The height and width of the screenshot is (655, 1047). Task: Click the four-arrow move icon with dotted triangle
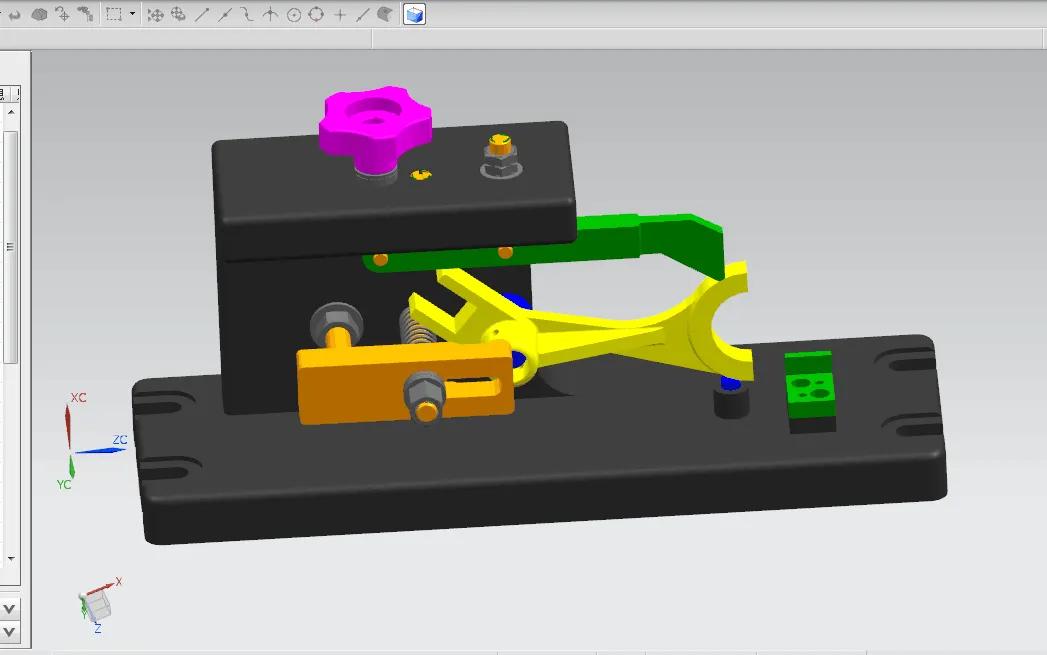[156, 14]
